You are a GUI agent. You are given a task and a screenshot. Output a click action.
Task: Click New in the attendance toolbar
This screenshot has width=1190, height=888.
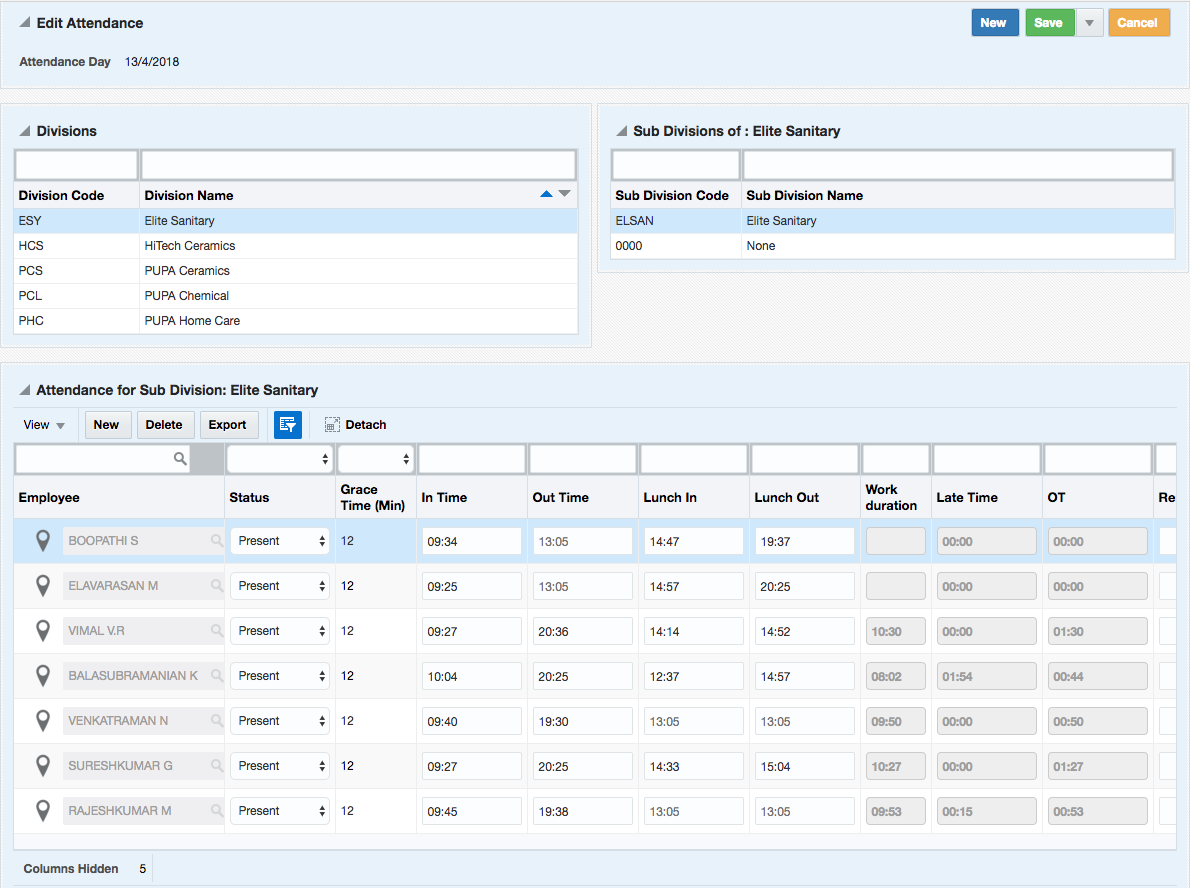(107, 425)
